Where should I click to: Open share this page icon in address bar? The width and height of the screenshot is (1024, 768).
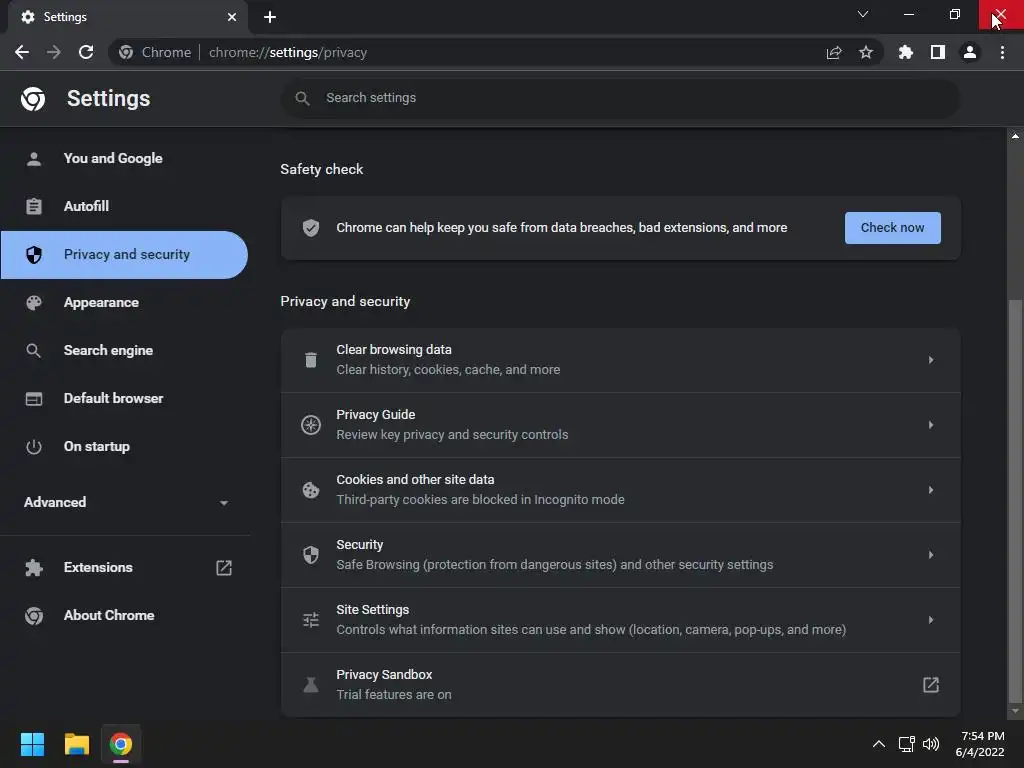(834, 52)
